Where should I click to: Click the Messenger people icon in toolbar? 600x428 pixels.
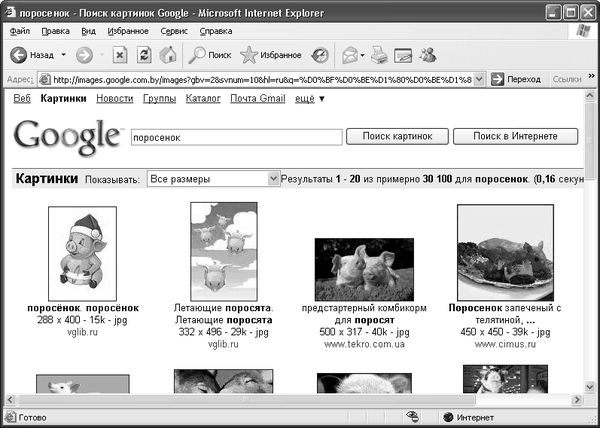(x=428, y=55)
